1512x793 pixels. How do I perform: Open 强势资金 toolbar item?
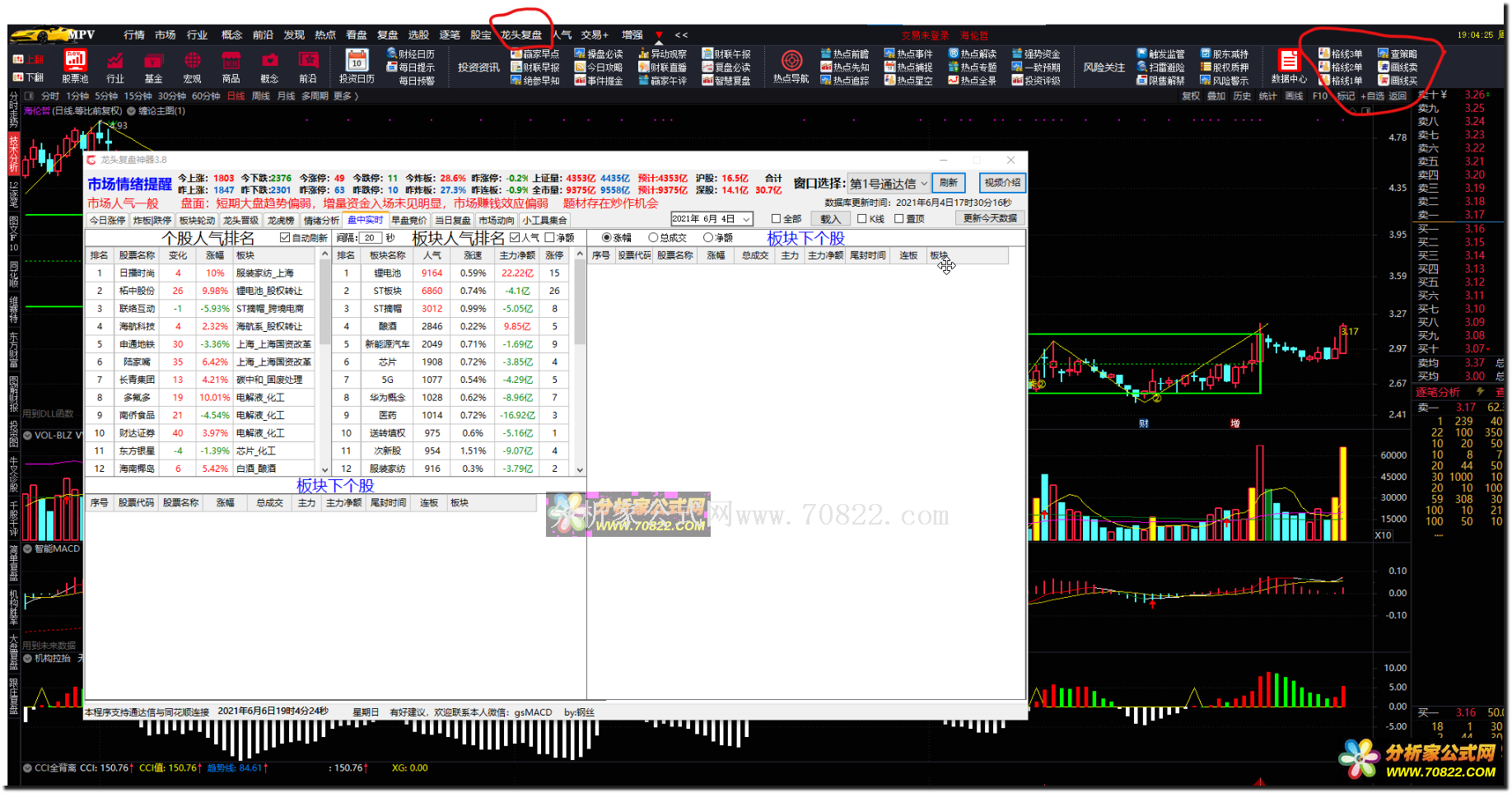tap(1036, 54)
